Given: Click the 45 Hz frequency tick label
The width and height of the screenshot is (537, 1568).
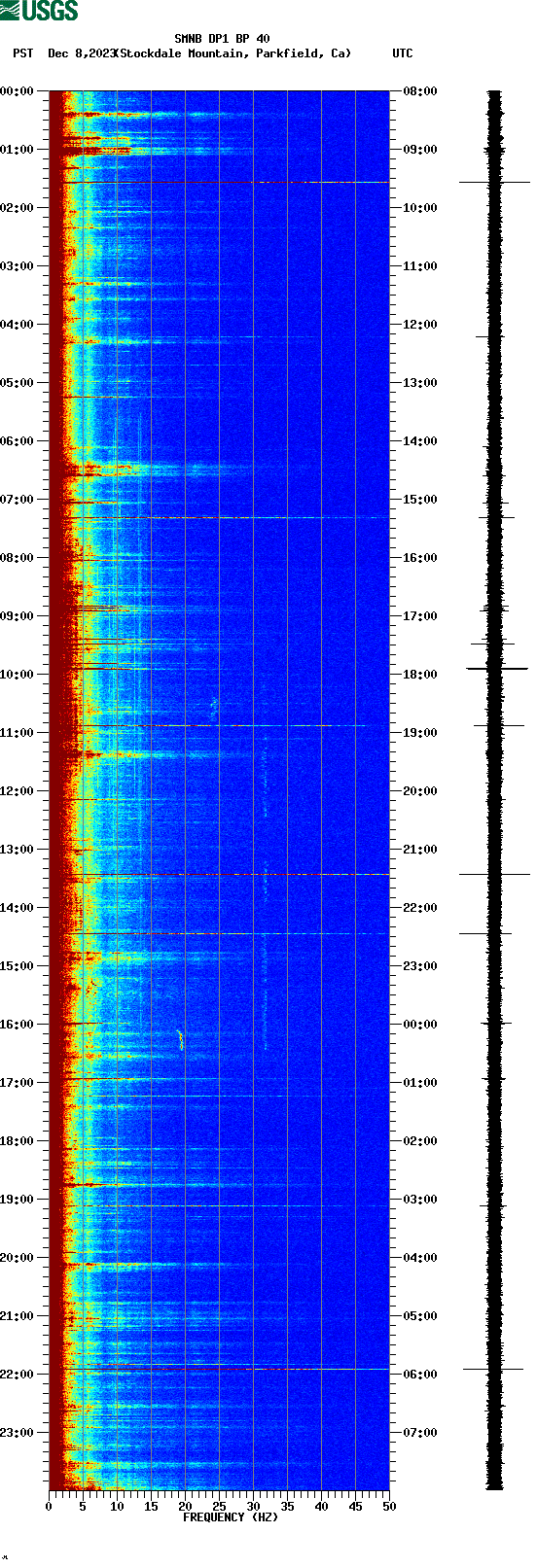Looking at the screenshot, I should [x=355, y=1507].
